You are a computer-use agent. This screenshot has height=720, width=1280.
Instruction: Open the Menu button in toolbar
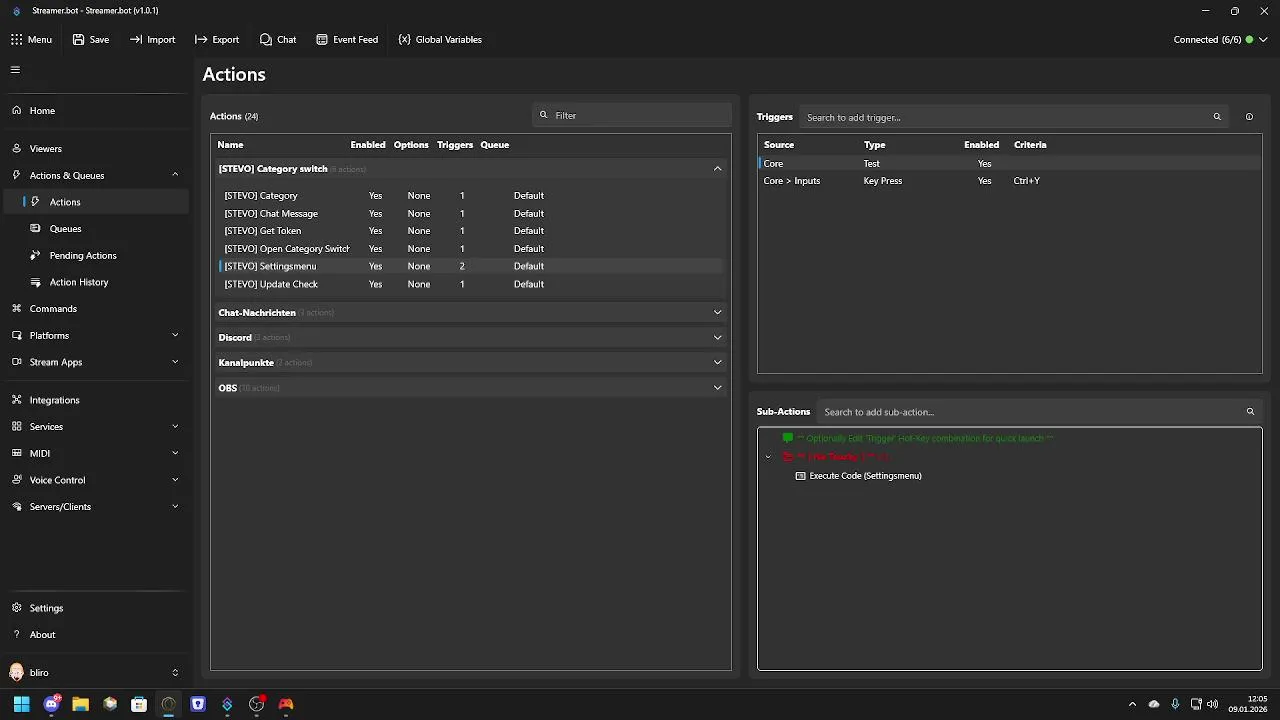[31, 40]
